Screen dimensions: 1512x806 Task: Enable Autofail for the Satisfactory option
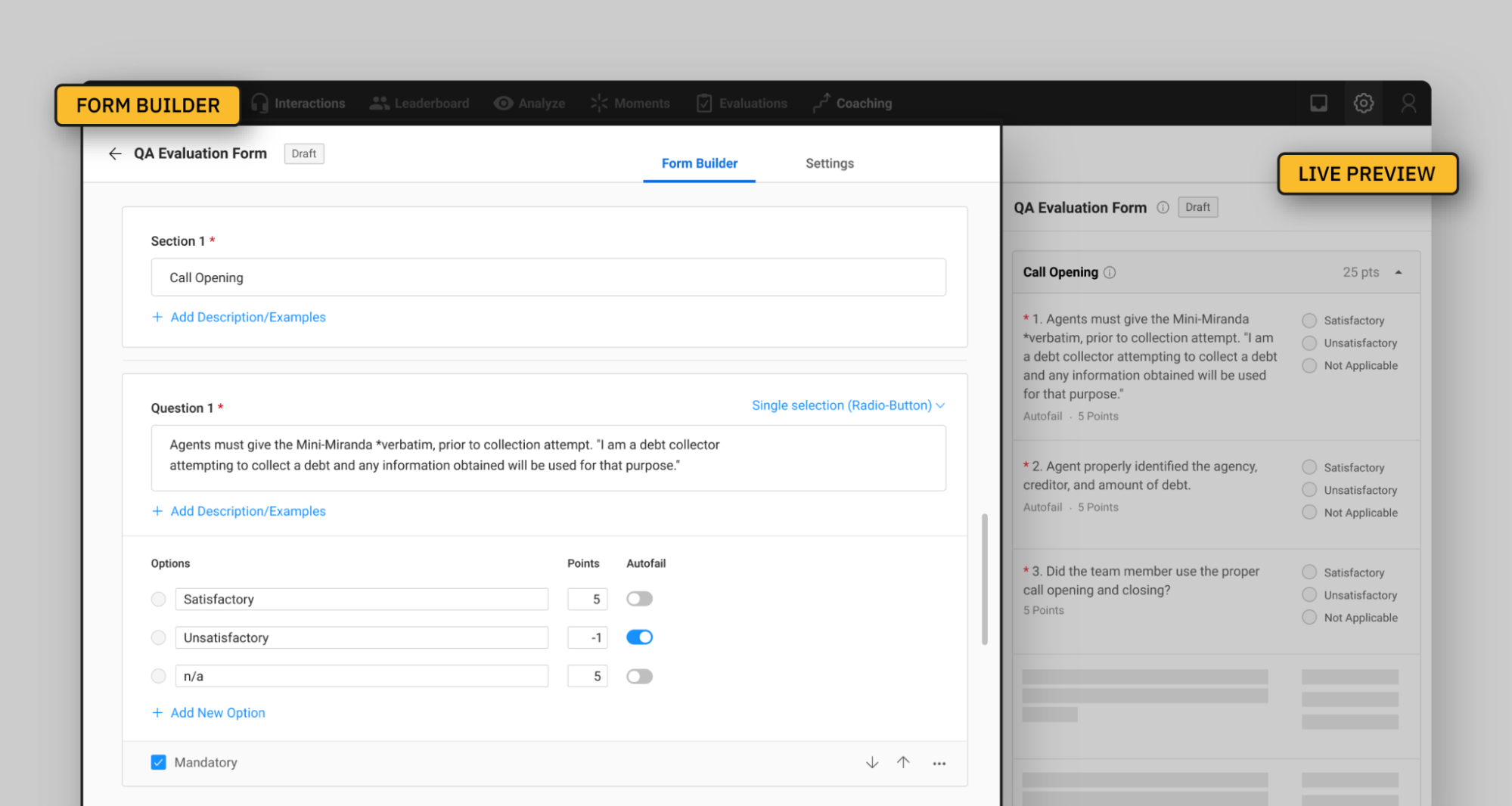[639, 599]
